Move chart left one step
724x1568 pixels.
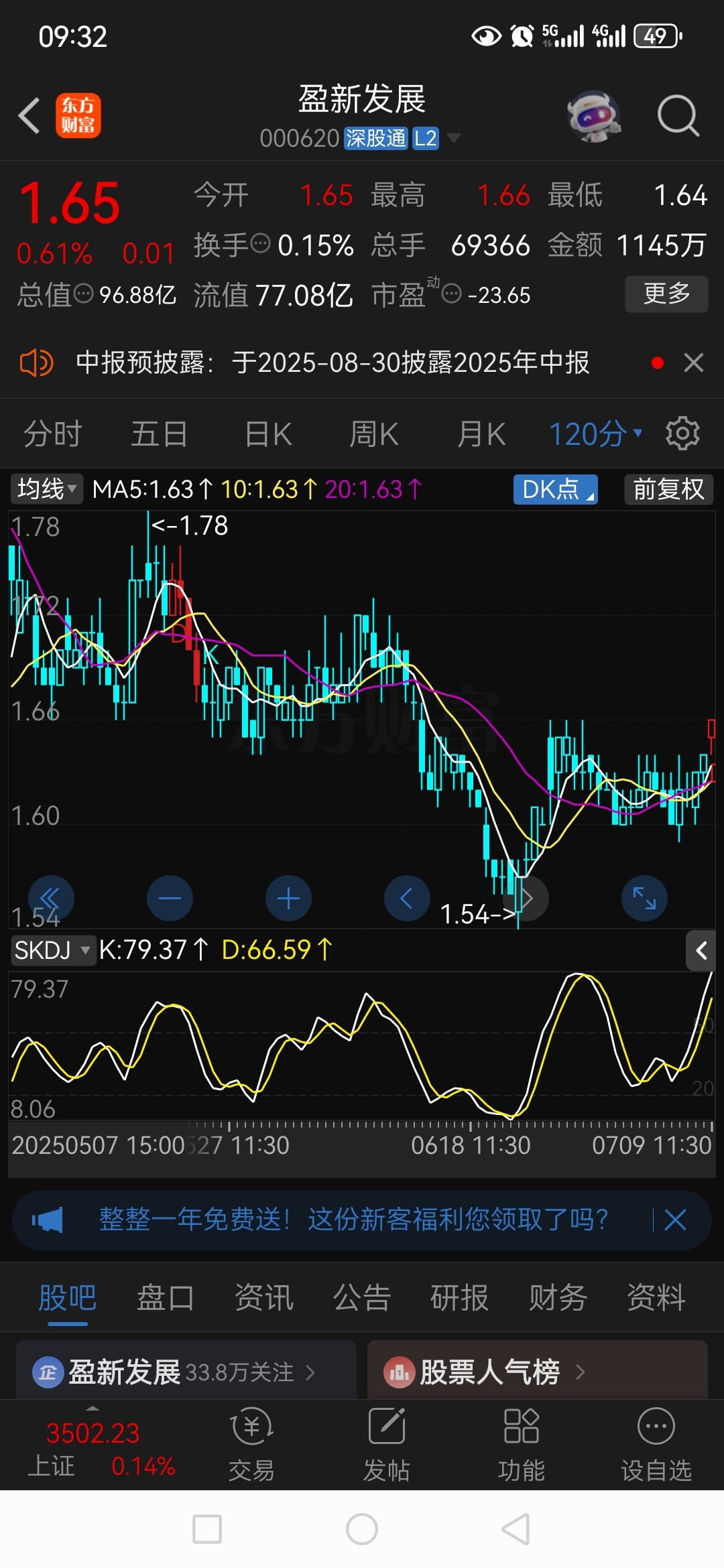[407, 898]
